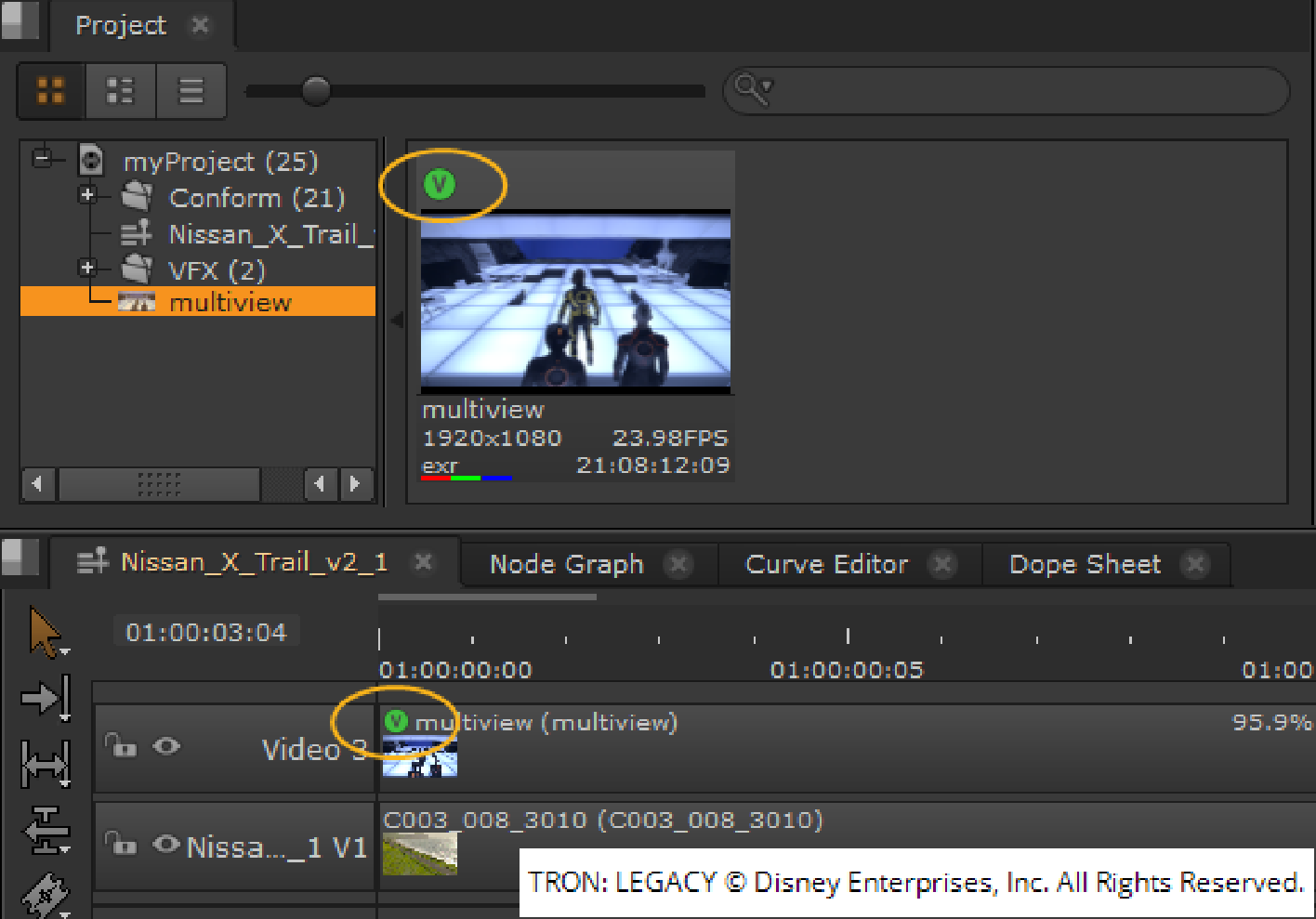This screenshot has height=919, width=1316.
Task: Close the Dope Sheet tab
Action: (1196, 564)
